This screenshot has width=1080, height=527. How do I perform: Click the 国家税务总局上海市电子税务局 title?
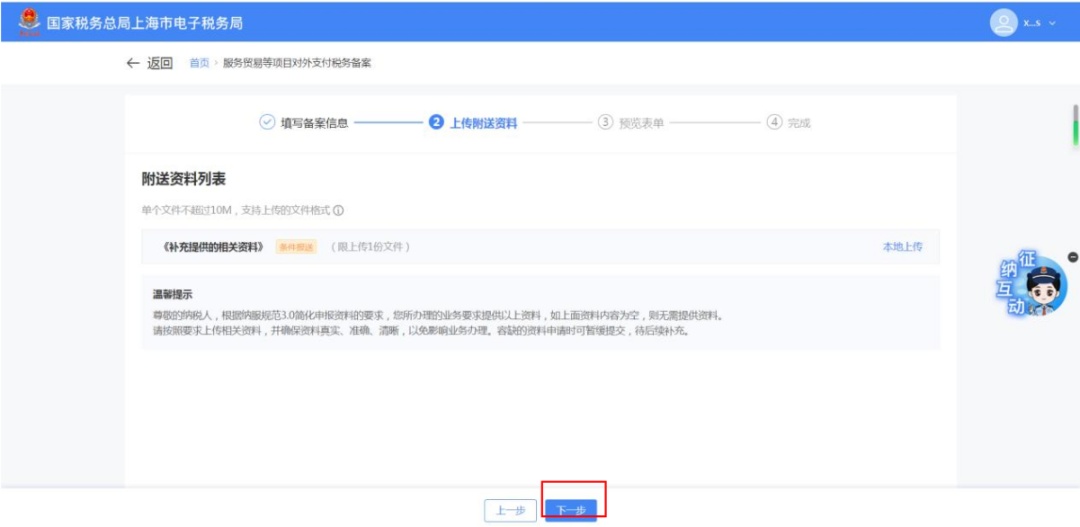click(x=144, y=23)
